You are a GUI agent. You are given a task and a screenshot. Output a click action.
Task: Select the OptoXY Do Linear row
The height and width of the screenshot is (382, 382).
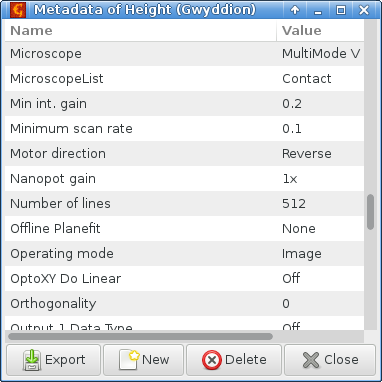pos(184,279)
